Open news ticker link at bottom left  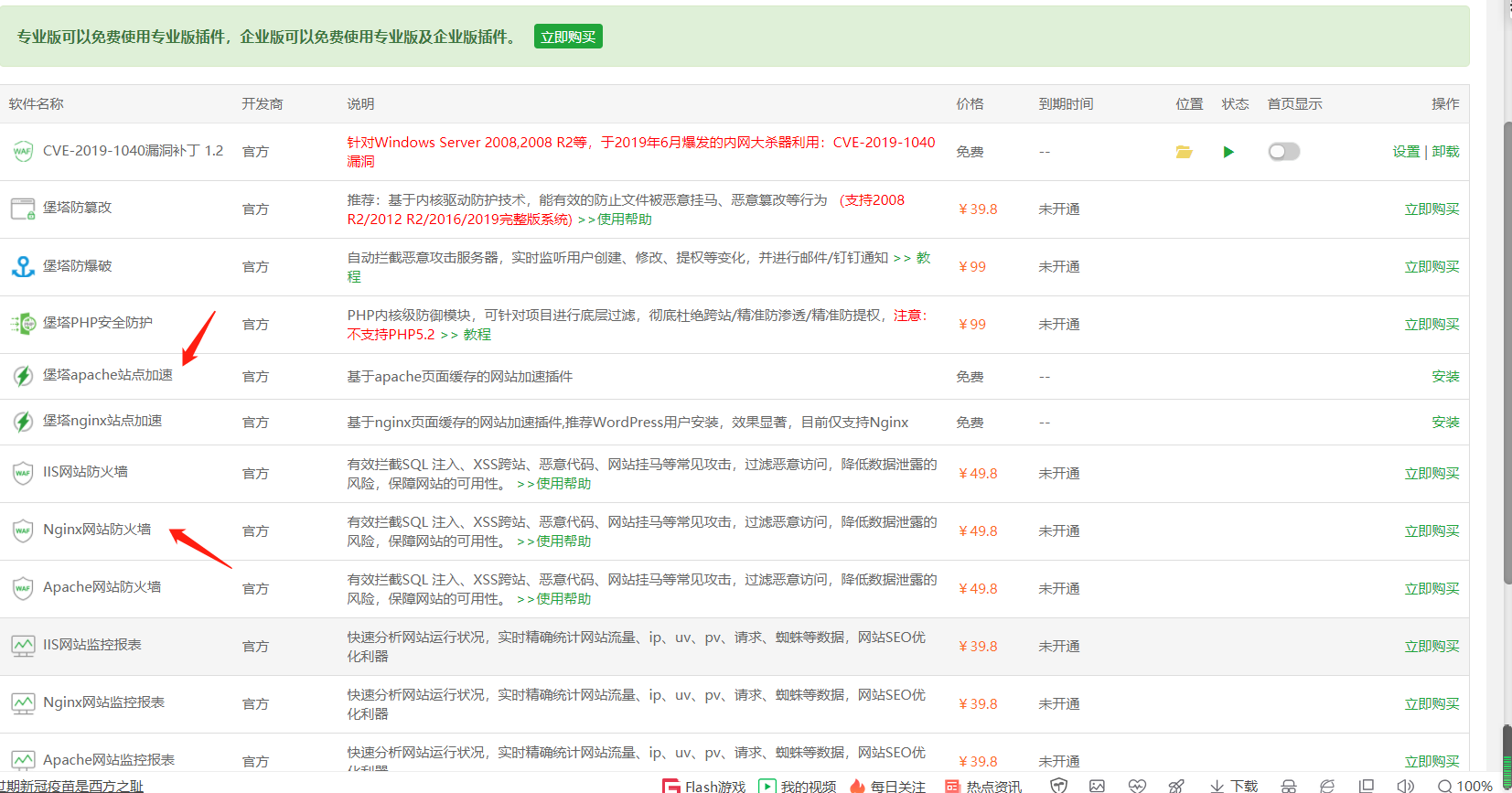[x=71, y=786]
